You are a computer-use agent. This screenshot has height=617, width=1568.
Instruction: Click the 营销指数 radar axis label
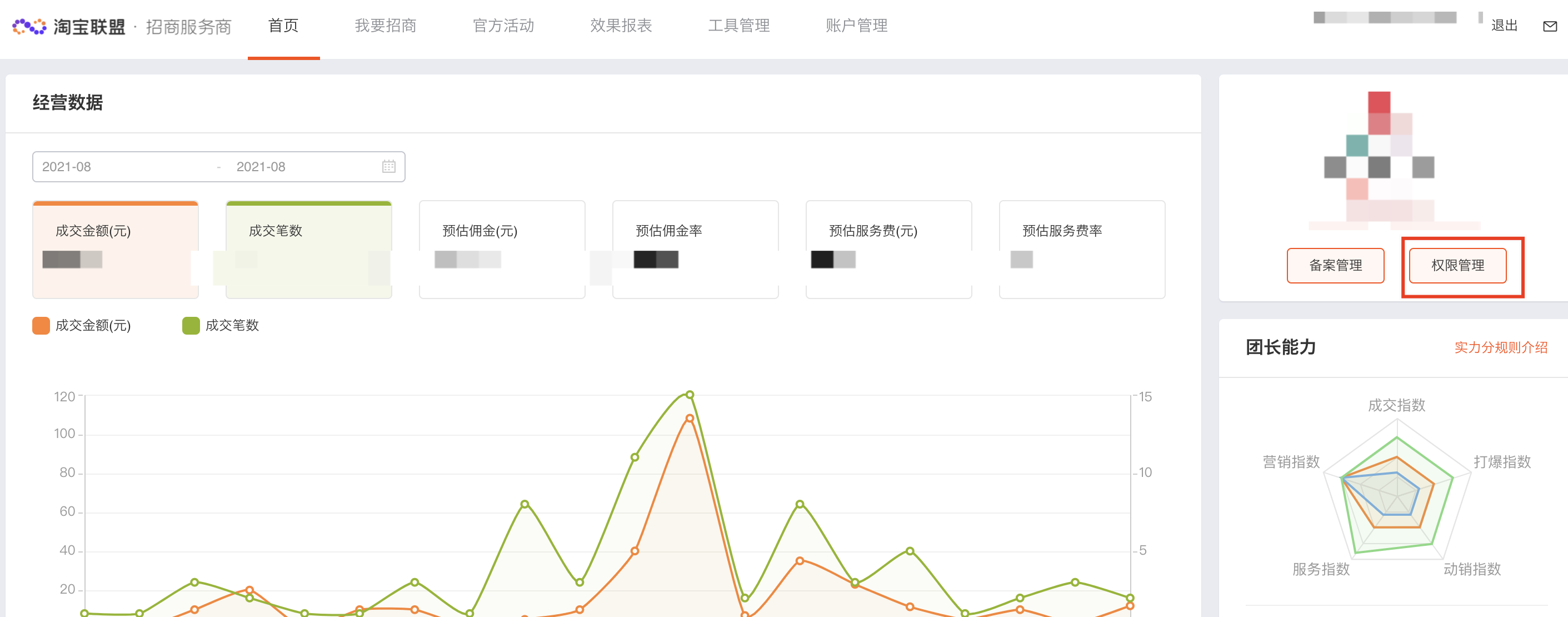(x=1291, y=462)
